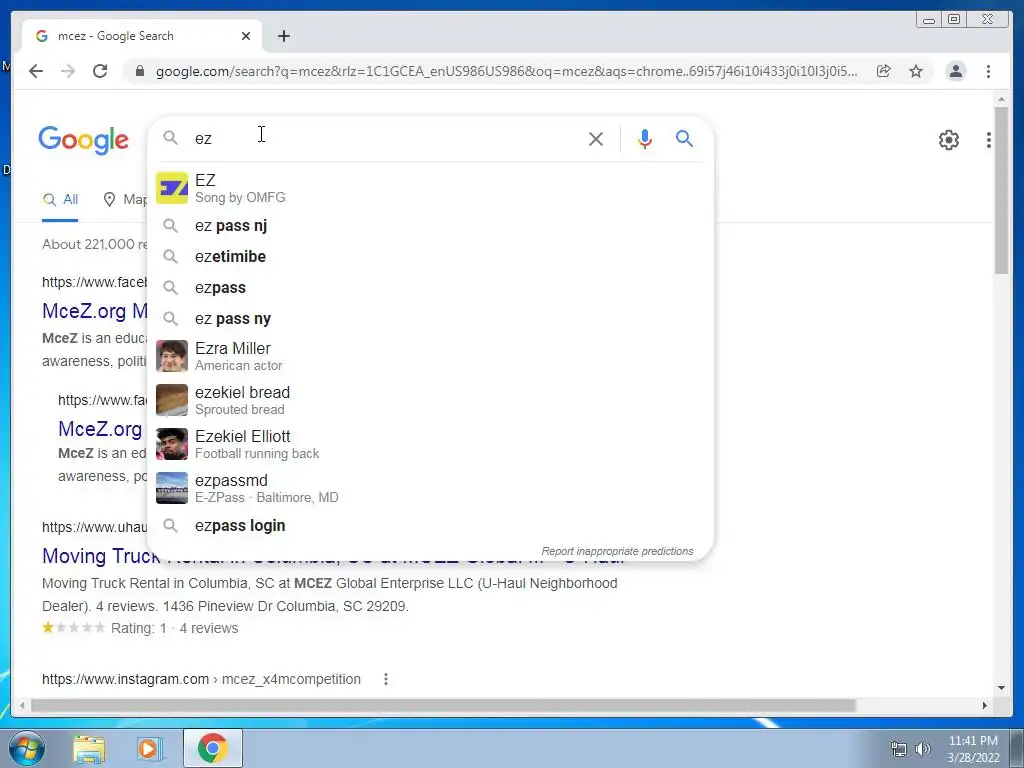Viewport: 1024px width, 768px height.
Task: Click into the search text field
Action: point(385,138)
